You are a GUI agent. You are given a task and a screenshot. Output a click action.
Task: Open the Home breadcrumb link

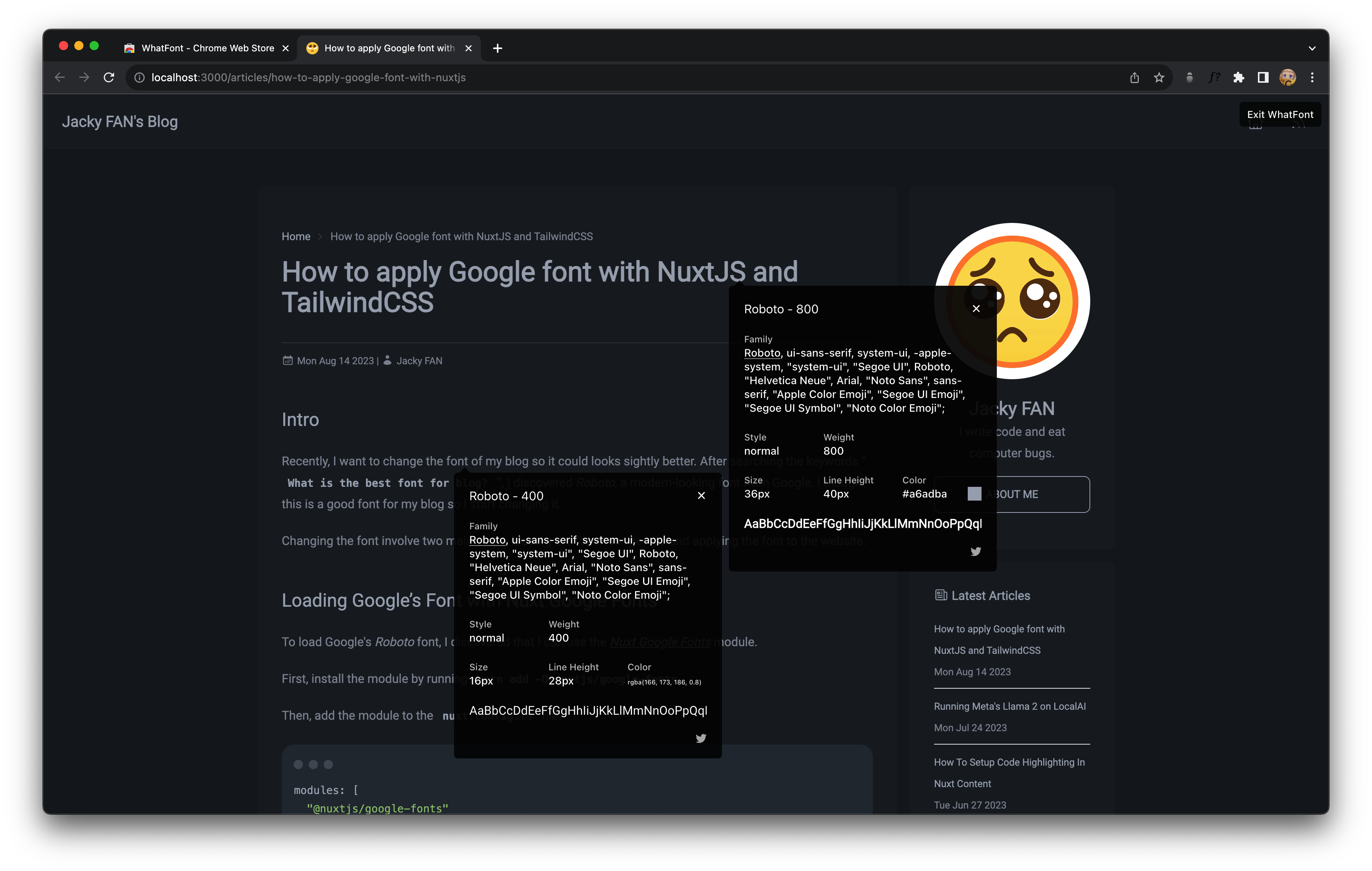click(x=296, y=236)
